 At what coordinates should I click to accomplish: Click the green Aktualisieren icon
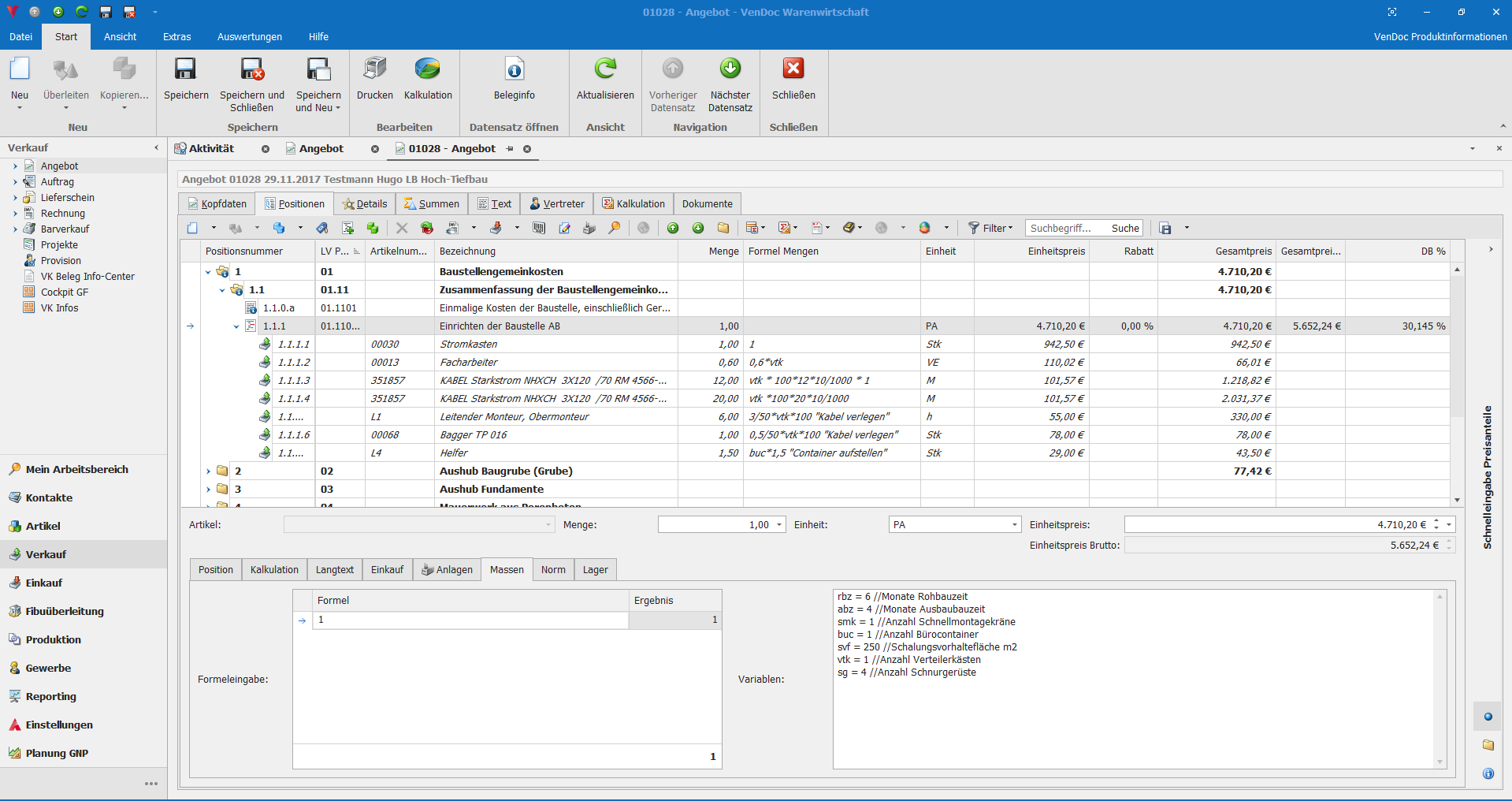(x=604, y=70)
